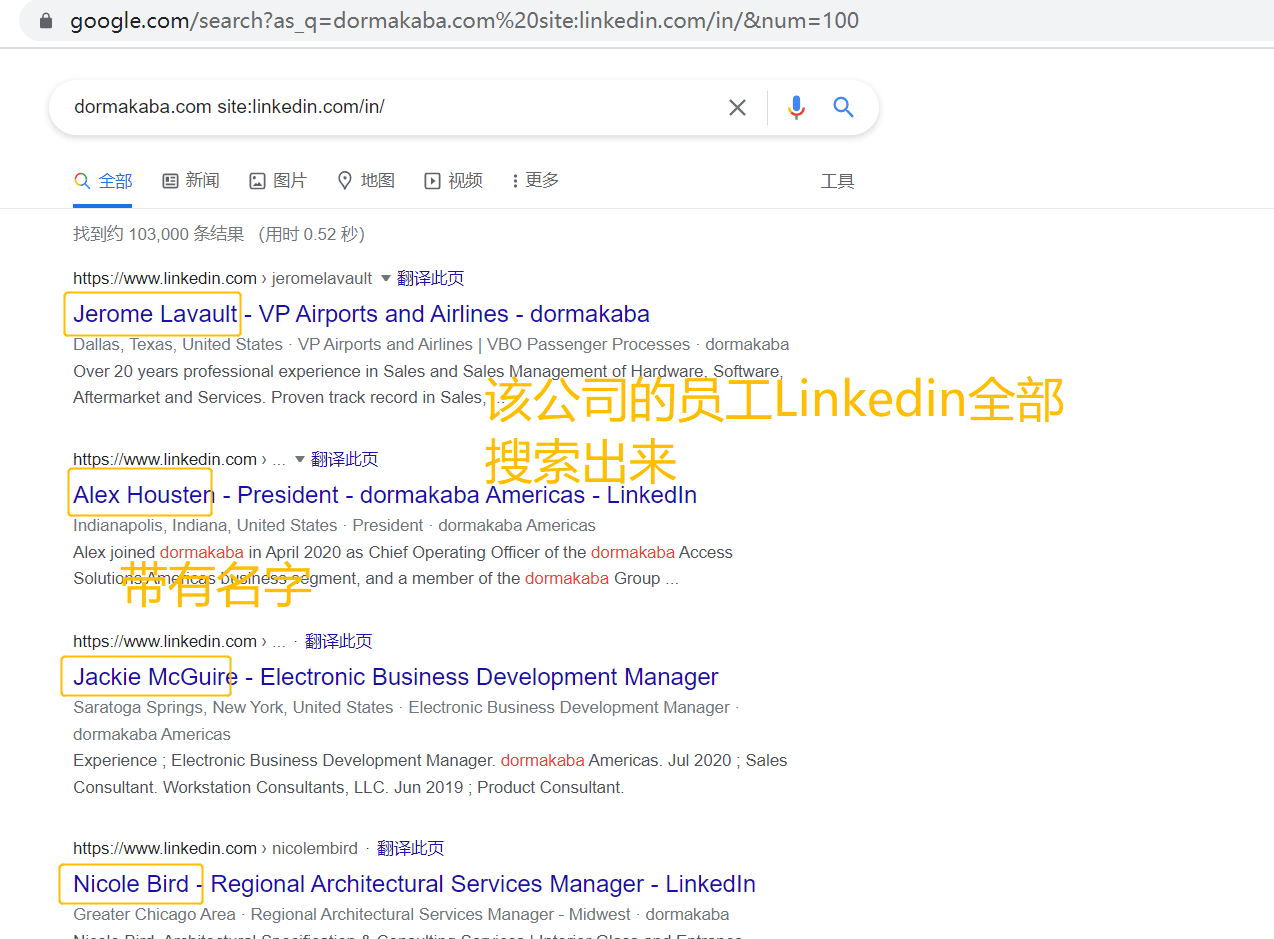Click snippet text 'Saratoga Springs, New York'
Image resolution: width=1274 pixels, height=939 pixels.
point(180,707)
